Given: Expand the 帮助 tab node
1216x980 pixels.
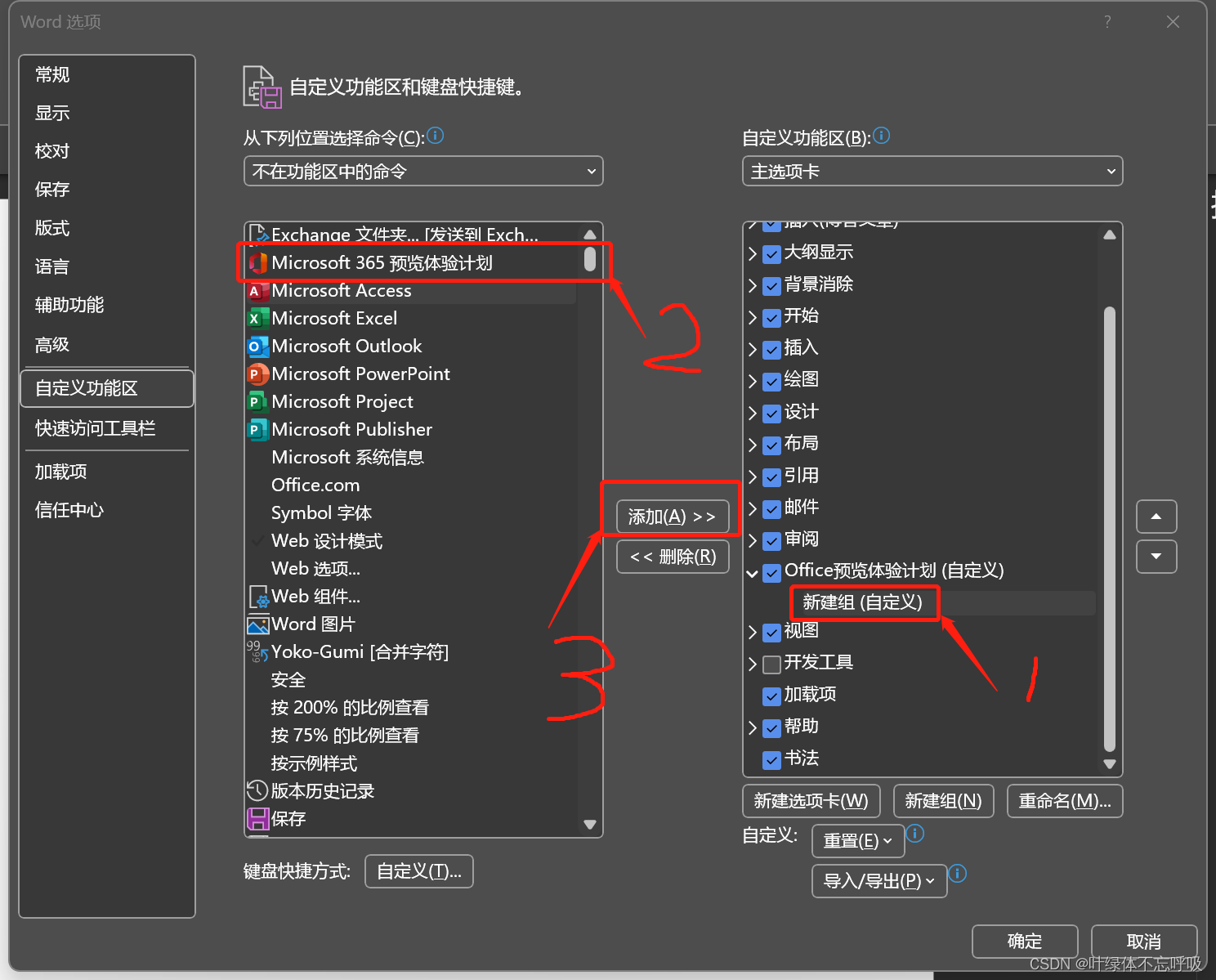Looking at the screenshot, I should (753, 728).
